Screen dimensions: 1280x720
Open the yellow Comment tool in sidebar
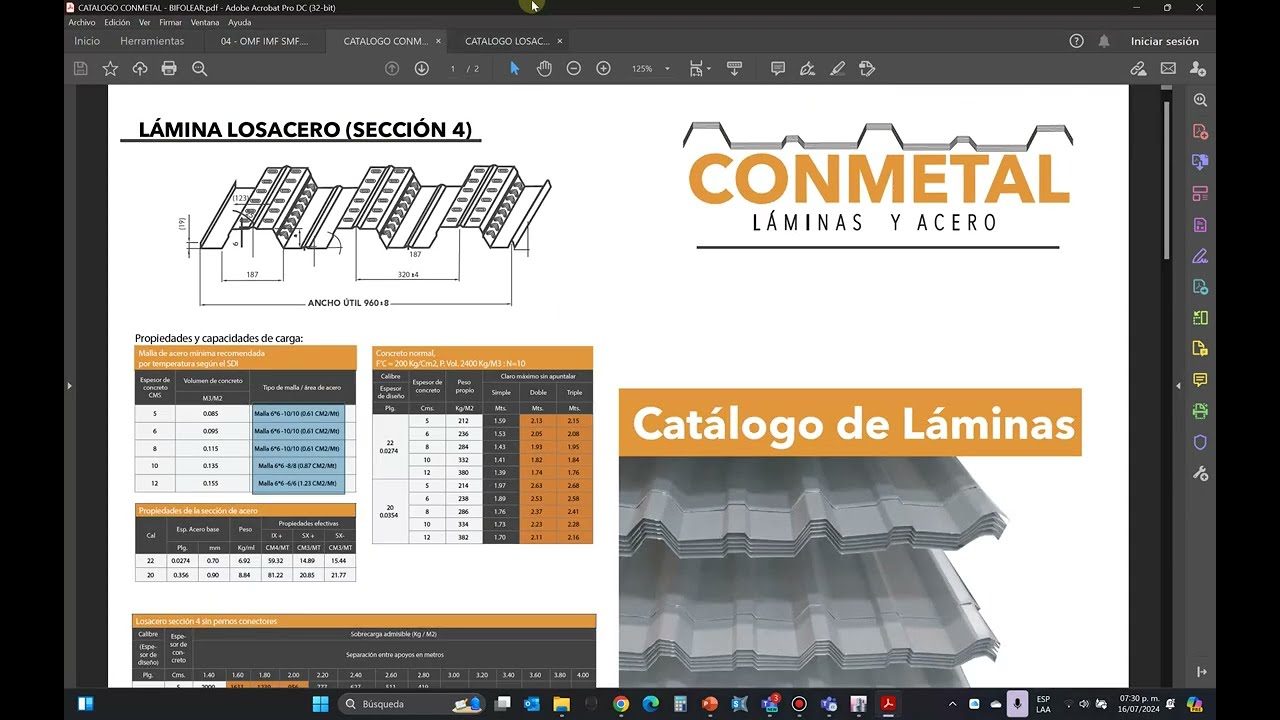click(x=1200, y=380)
